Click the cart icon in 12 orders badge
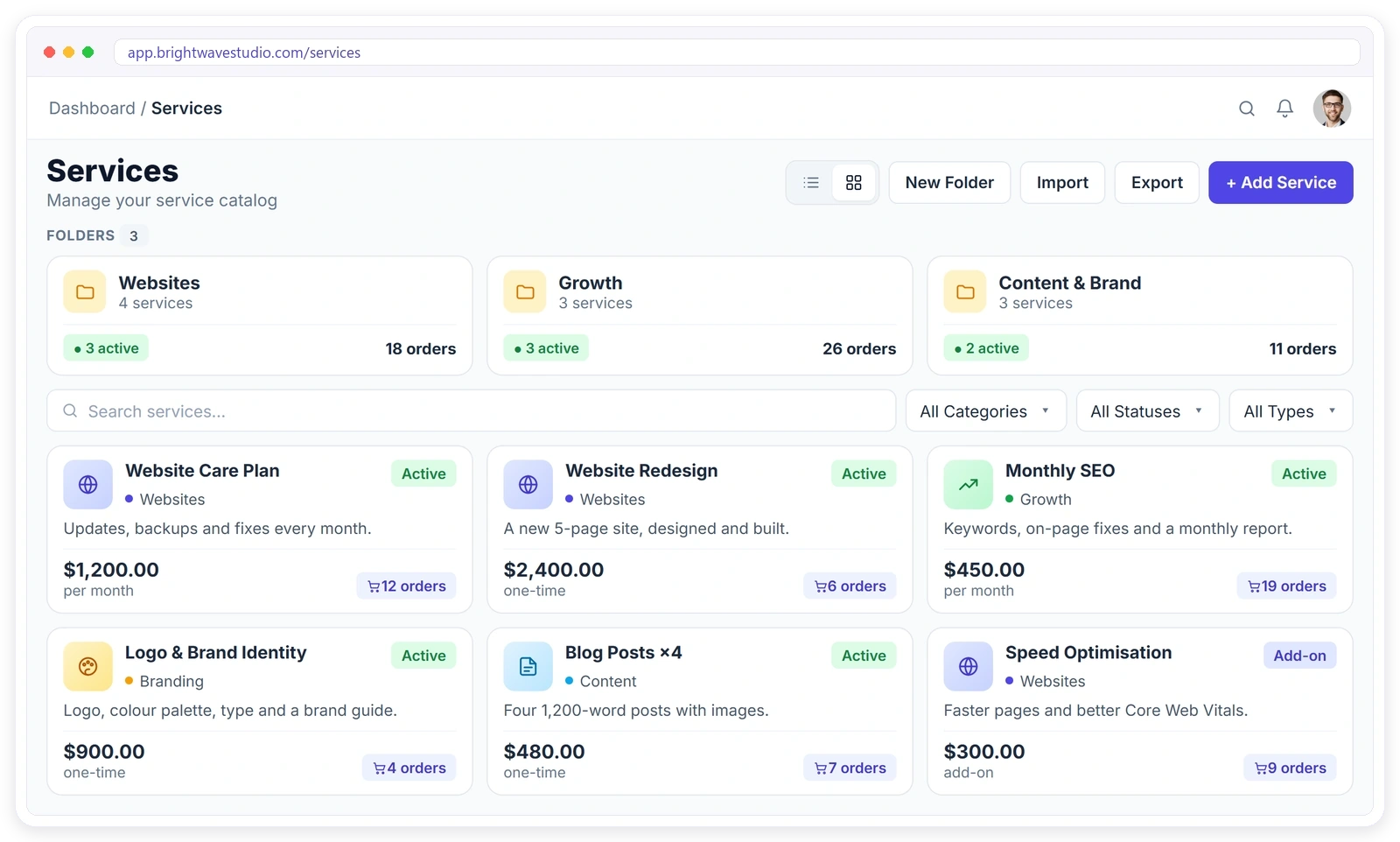Viewport: 1400px width, 842px height. [x=374, y=586]
